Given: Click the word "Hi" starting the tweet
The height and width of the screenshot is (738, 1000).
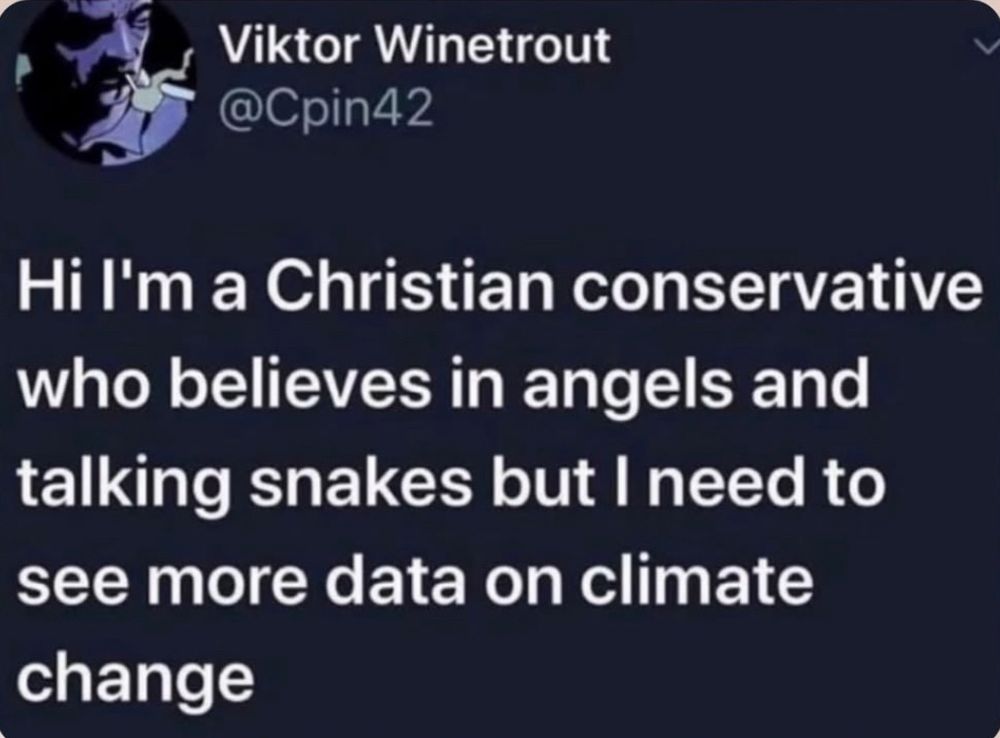Looking at the screenshot, I should point(46,291).
